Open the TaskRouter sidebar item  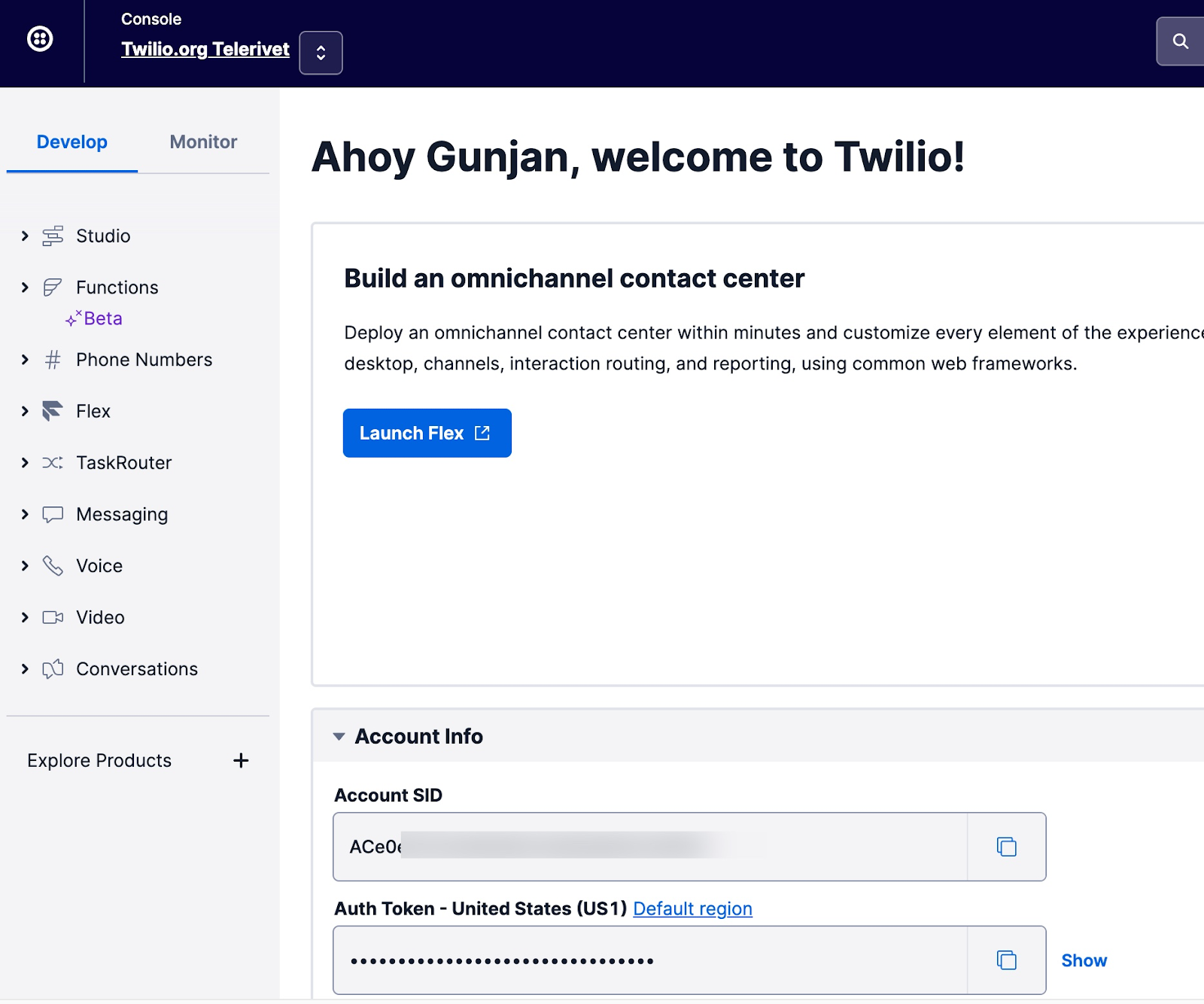[124, 463]
